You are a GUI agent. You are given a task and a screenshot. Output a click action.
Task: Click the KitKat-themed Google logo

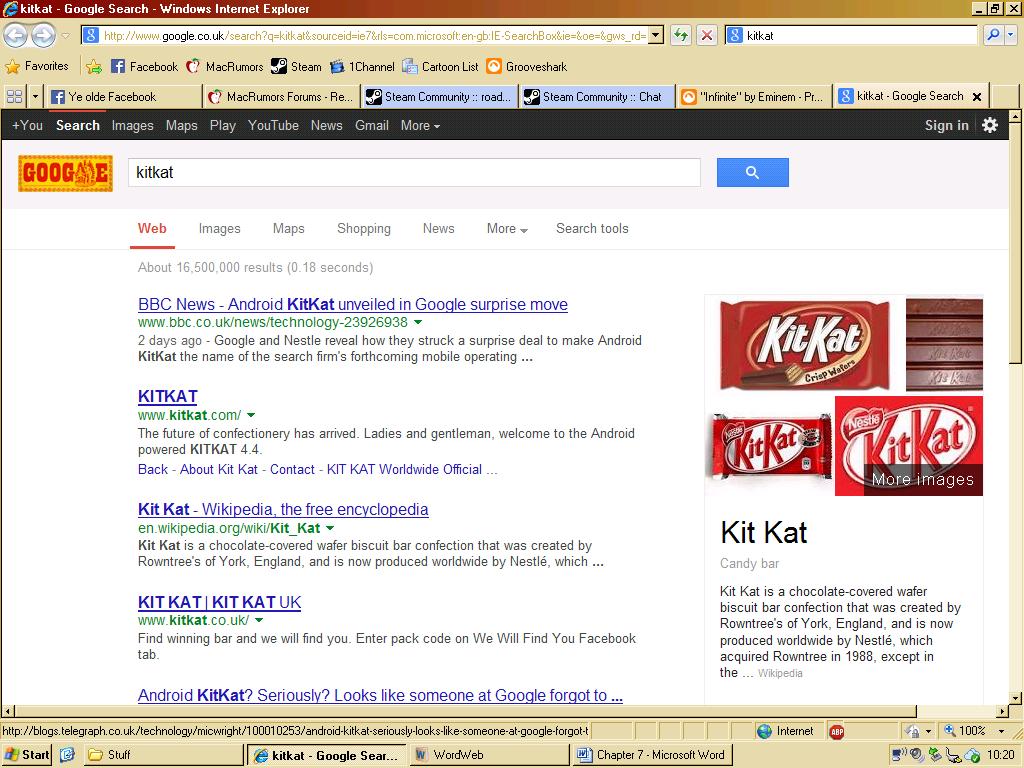click(x=65, y=173)
